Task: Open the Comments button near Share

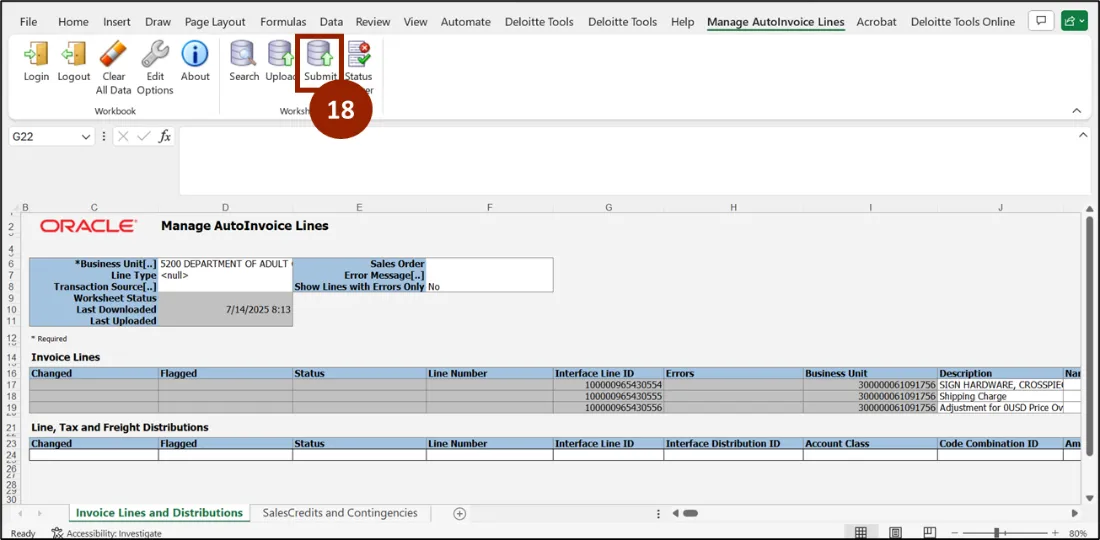Action: coord(1041,21)
